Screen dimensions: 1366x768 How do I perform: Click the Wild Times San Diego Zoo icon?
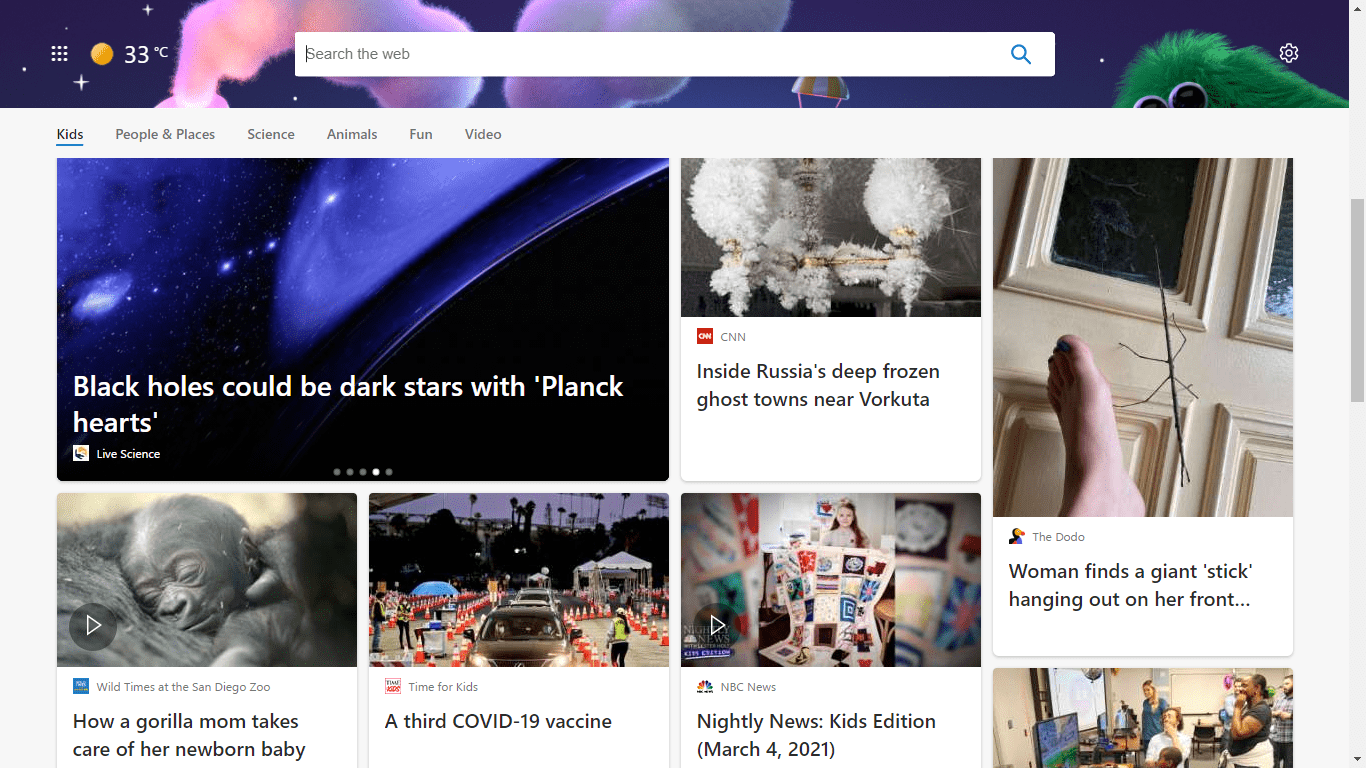point(80,686)
